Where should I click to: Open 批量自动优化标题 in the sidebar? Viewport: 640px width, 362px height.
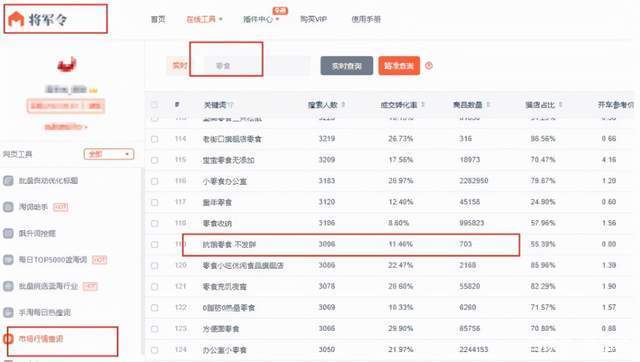coord(49,180)
